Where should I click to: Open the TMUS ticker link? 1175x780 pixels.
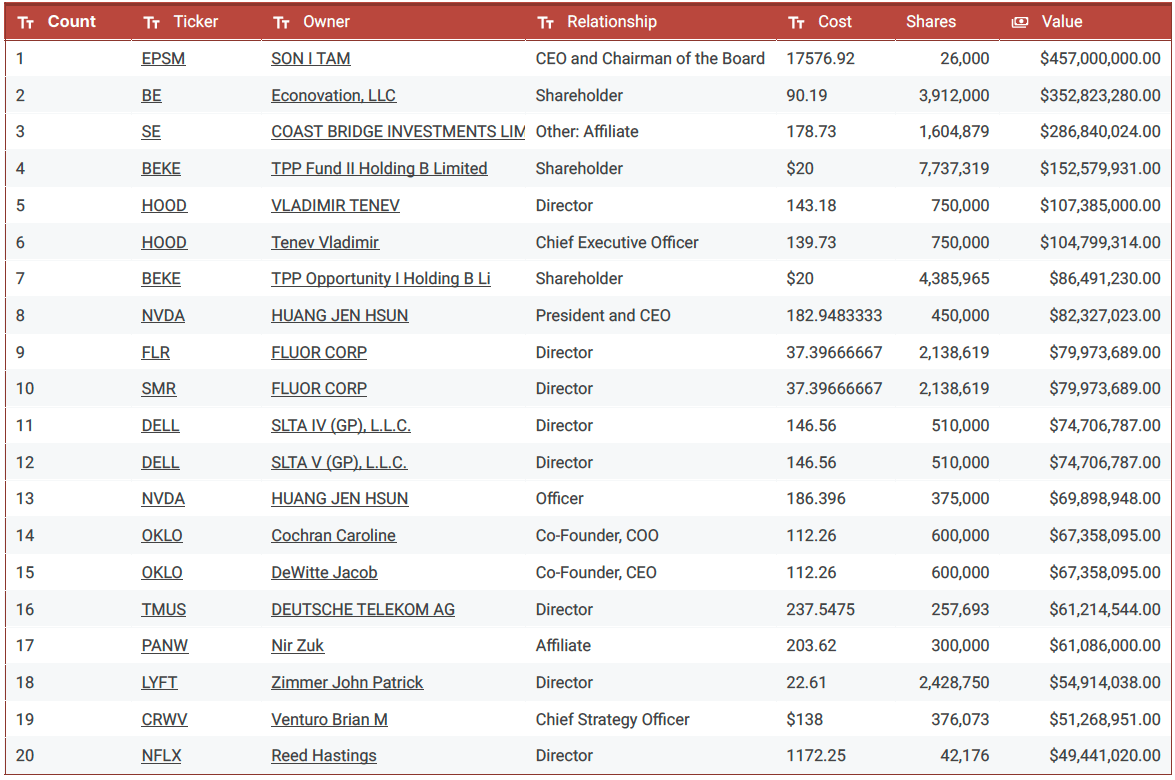(x=164, y=609)
